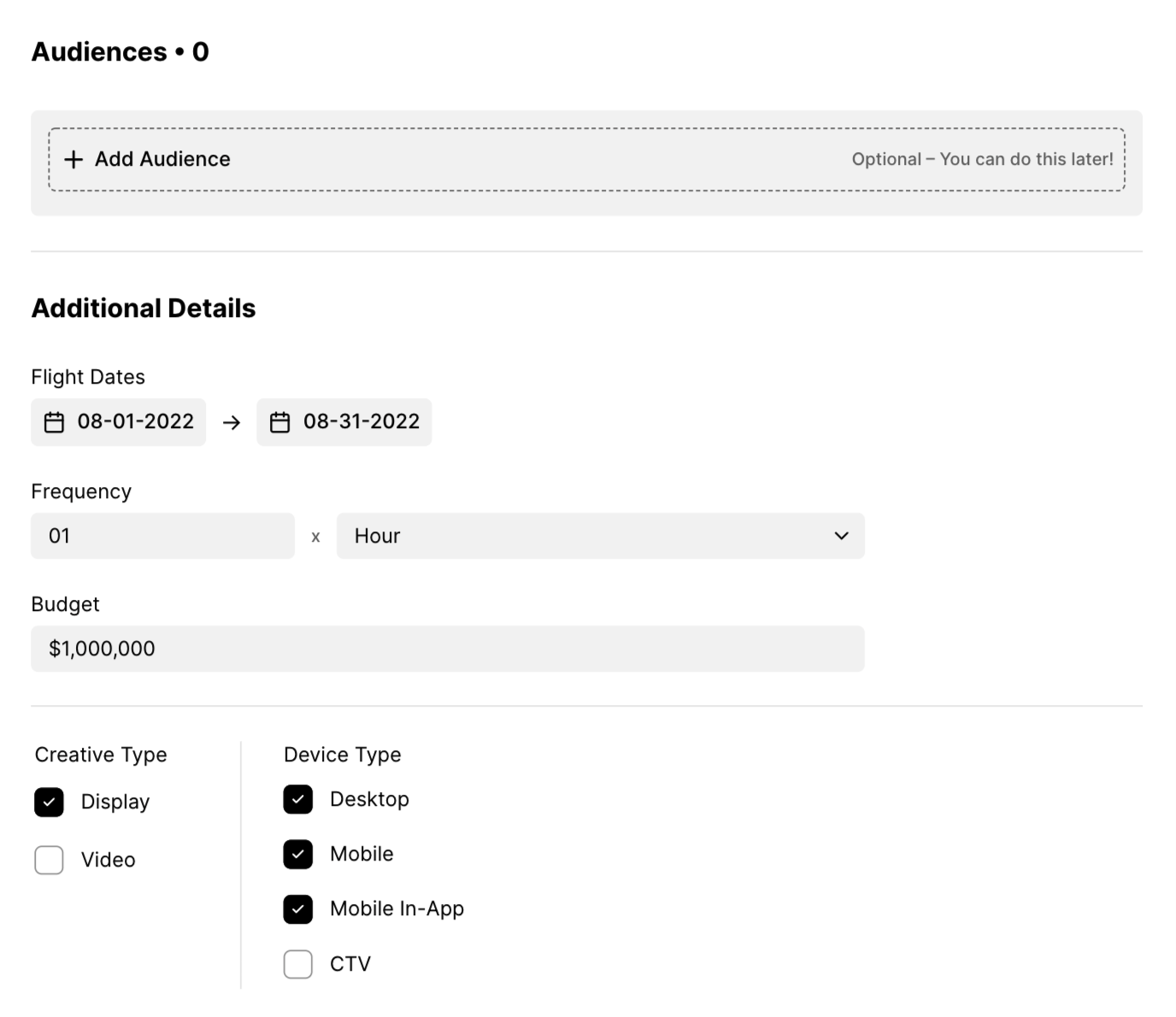Open the calendar icon for end date 08-31-2022
Image resolution: width=1176 pixels, height=1017 pixels.
click(x=280, y=422)
